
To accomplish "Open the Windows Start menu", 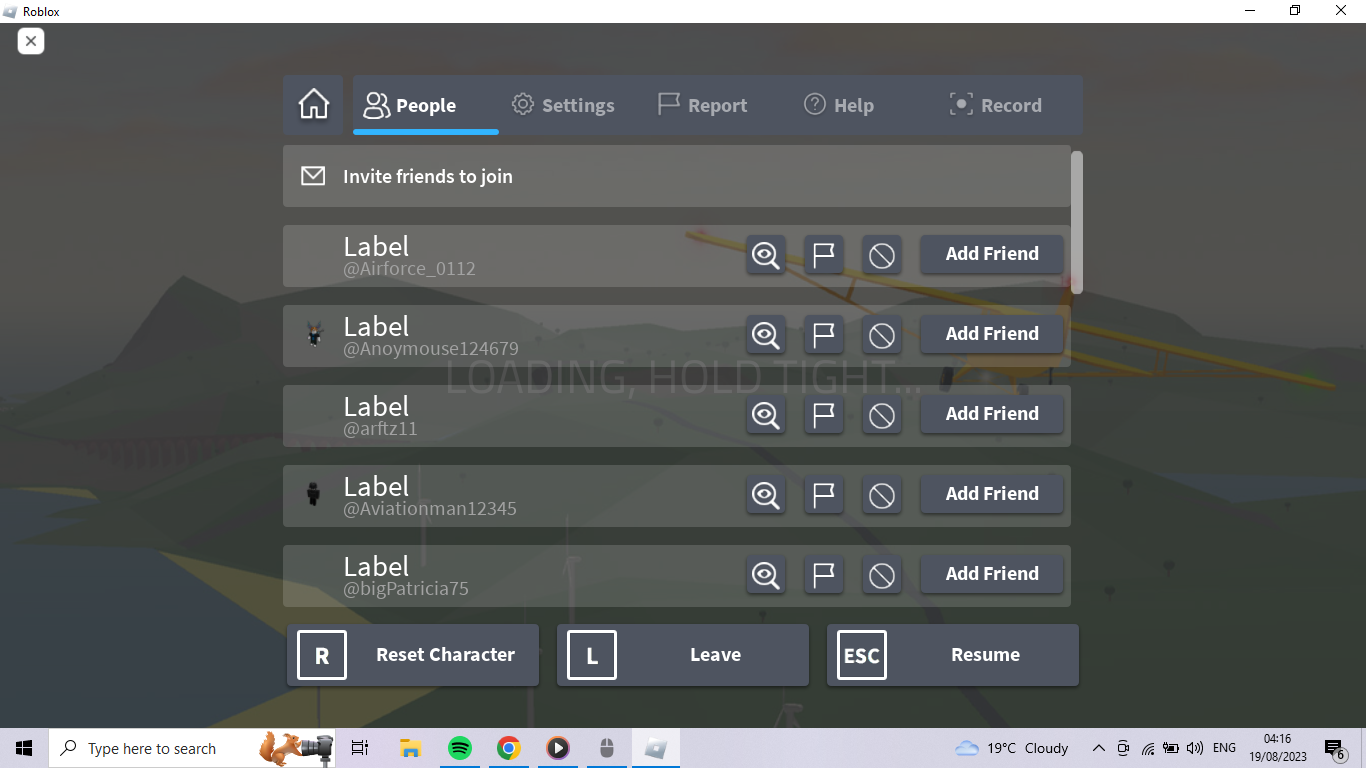I will [x=24, y=748].
